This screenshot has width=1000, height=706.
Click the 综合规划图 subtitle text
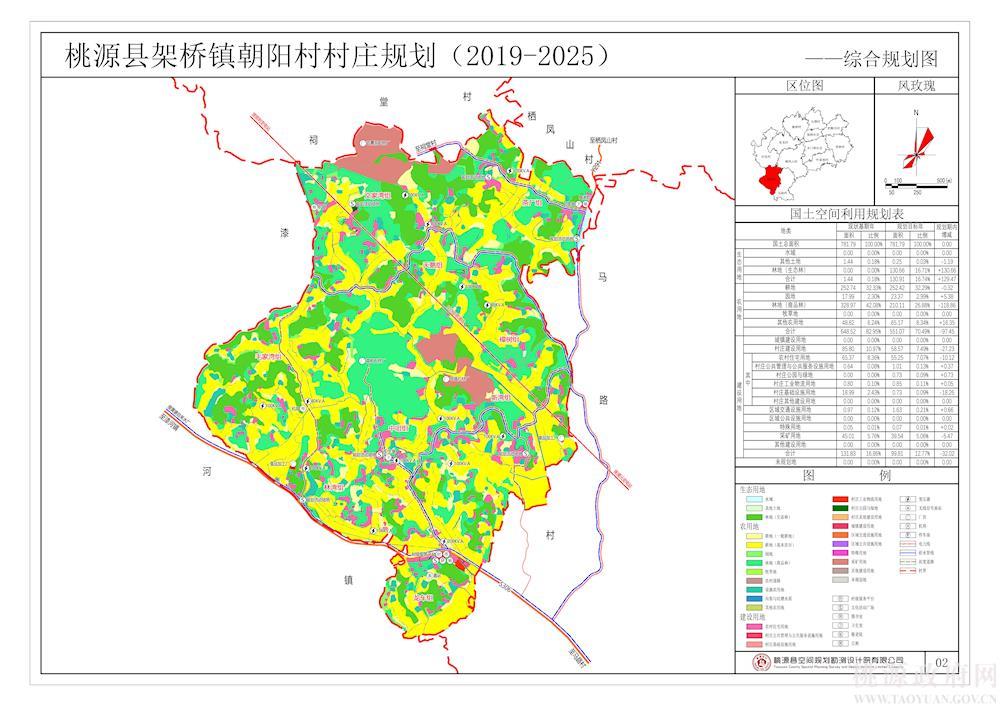(x=890, y=58)
